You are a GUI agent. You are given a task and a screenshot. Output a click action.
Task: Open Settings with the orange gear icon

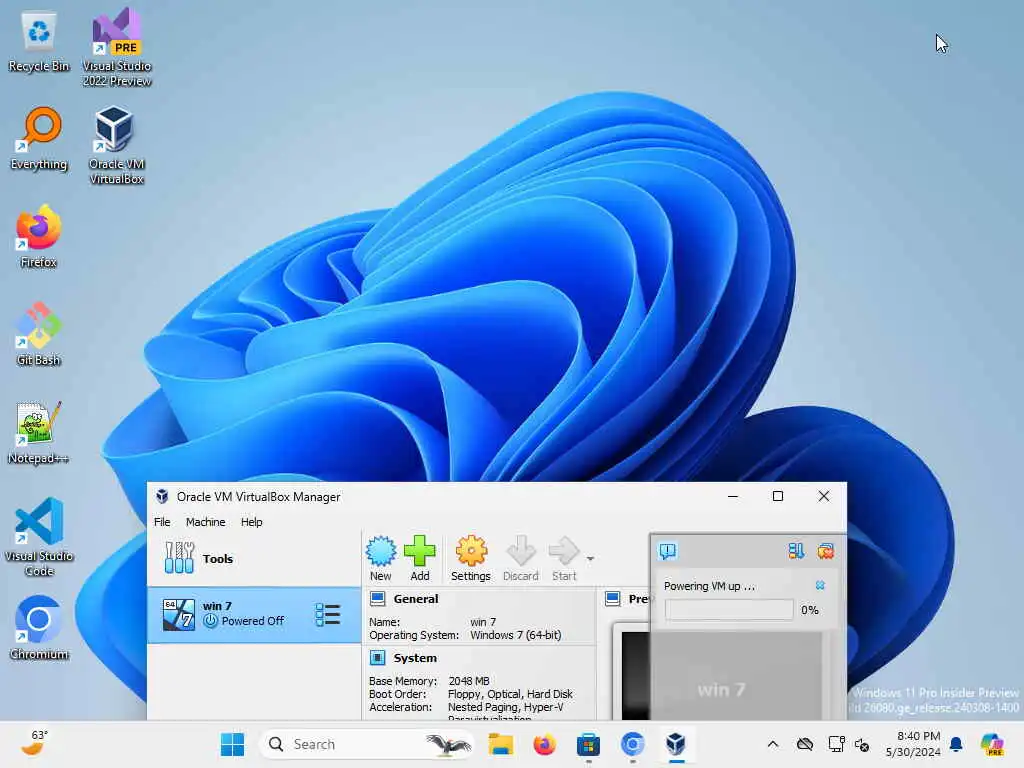pos(470,558)
